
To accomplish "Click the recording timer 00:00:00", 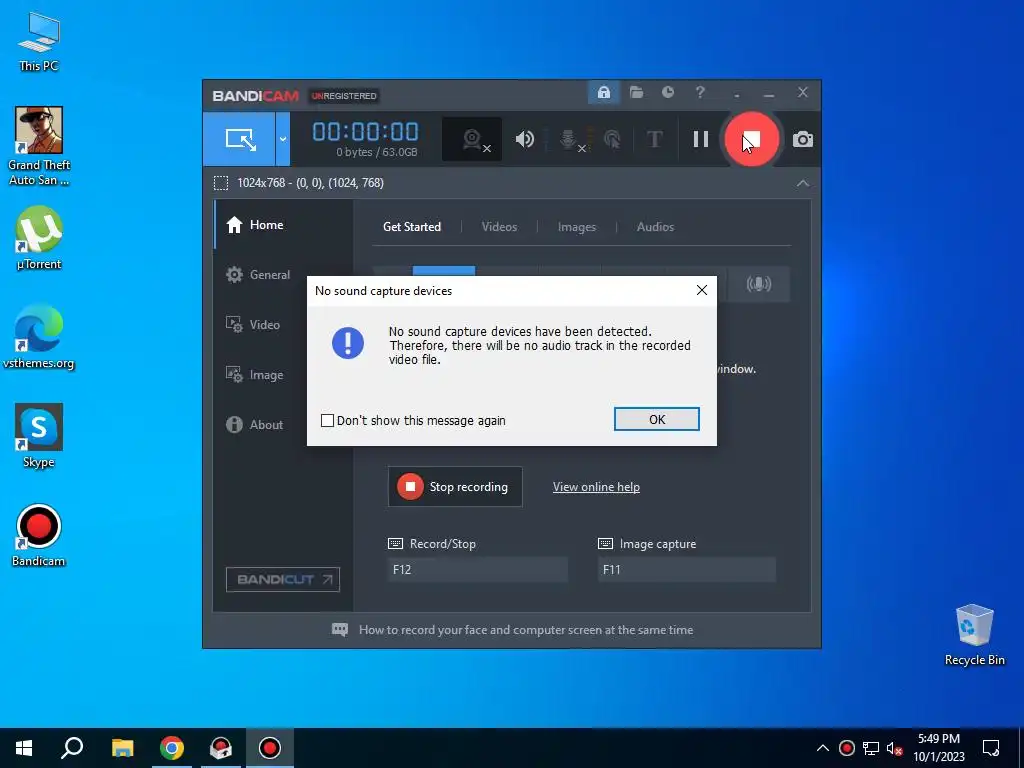I will [365, 132].
